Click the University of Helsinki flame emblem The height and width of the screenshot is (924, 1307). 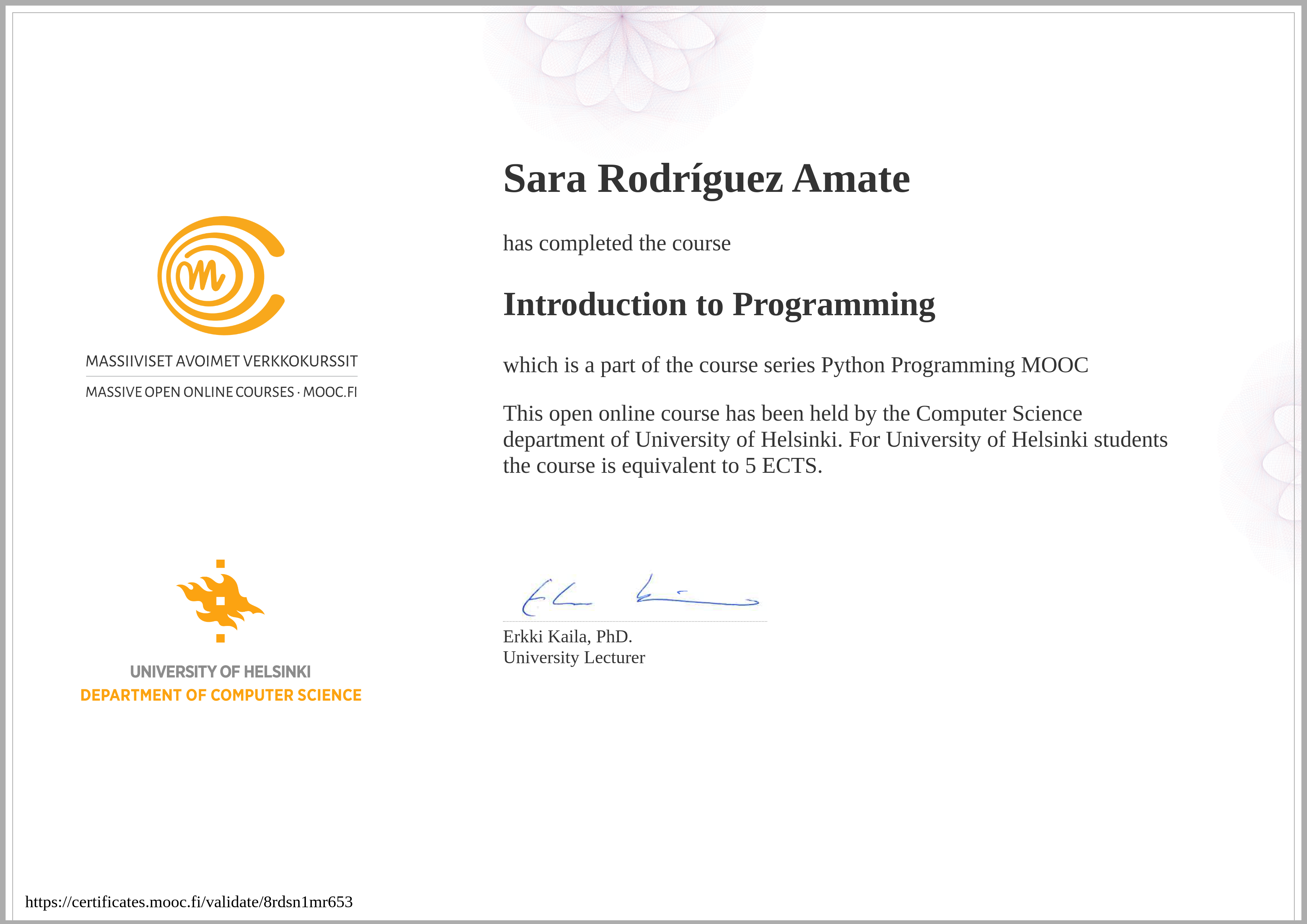pyautogui.click(x=220, y=601)
